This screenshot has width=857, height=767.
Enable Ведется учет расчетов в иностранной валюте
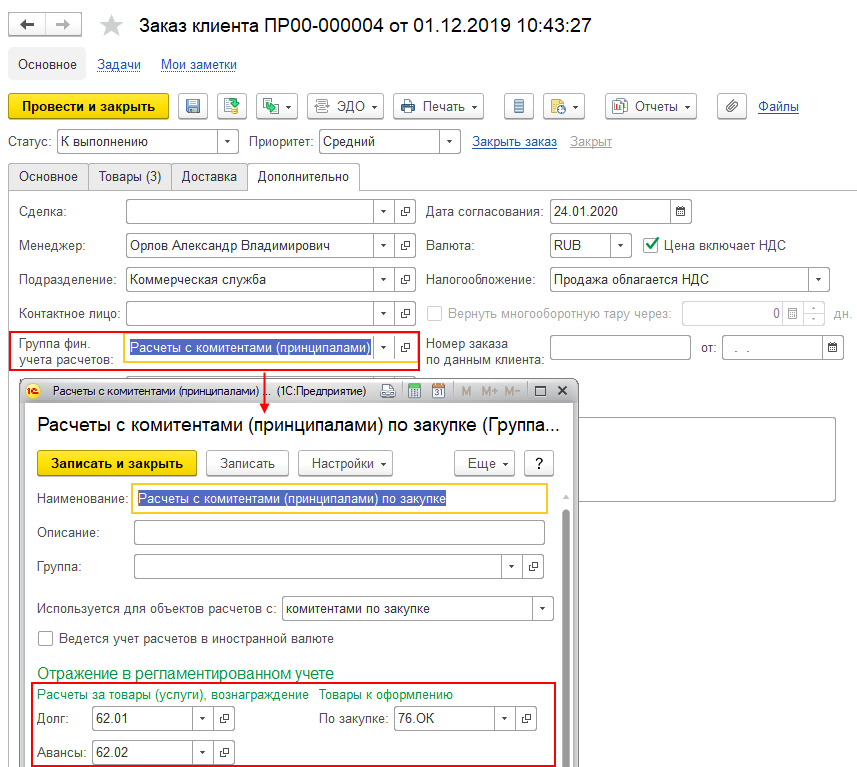[x=45, y=639]
